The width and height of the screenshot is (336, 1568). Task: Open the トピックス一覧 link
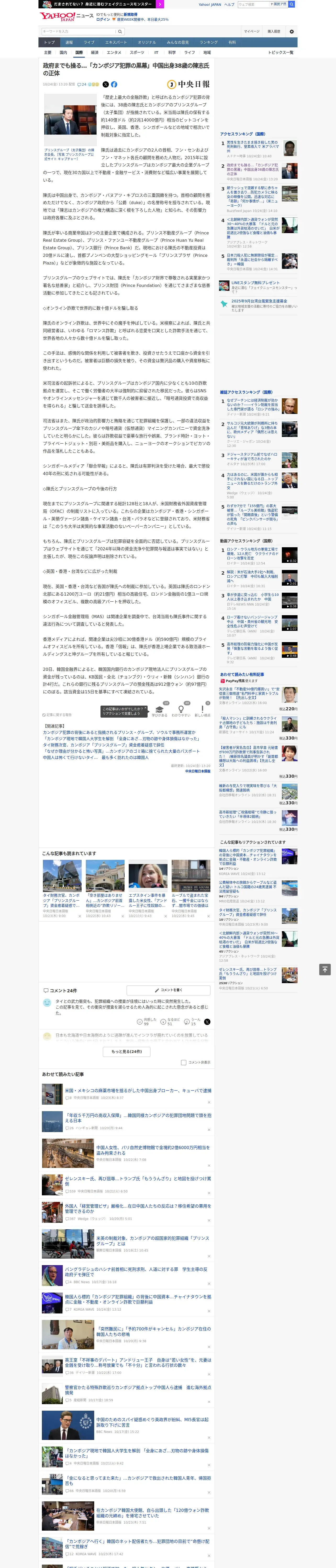pos(281,53)
